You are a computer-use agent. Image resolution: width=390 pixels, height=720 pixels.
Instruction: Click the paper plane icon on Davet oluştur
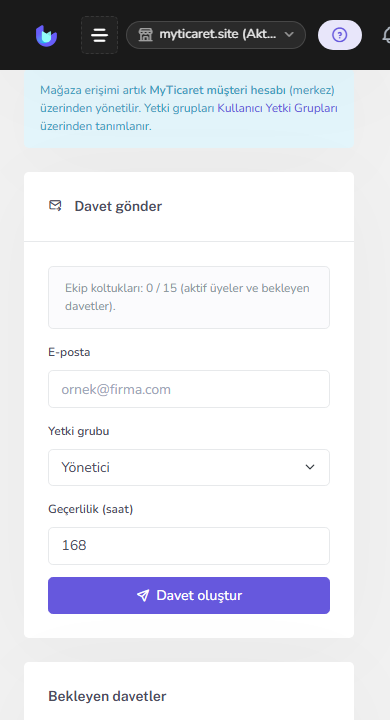point(143,596)
